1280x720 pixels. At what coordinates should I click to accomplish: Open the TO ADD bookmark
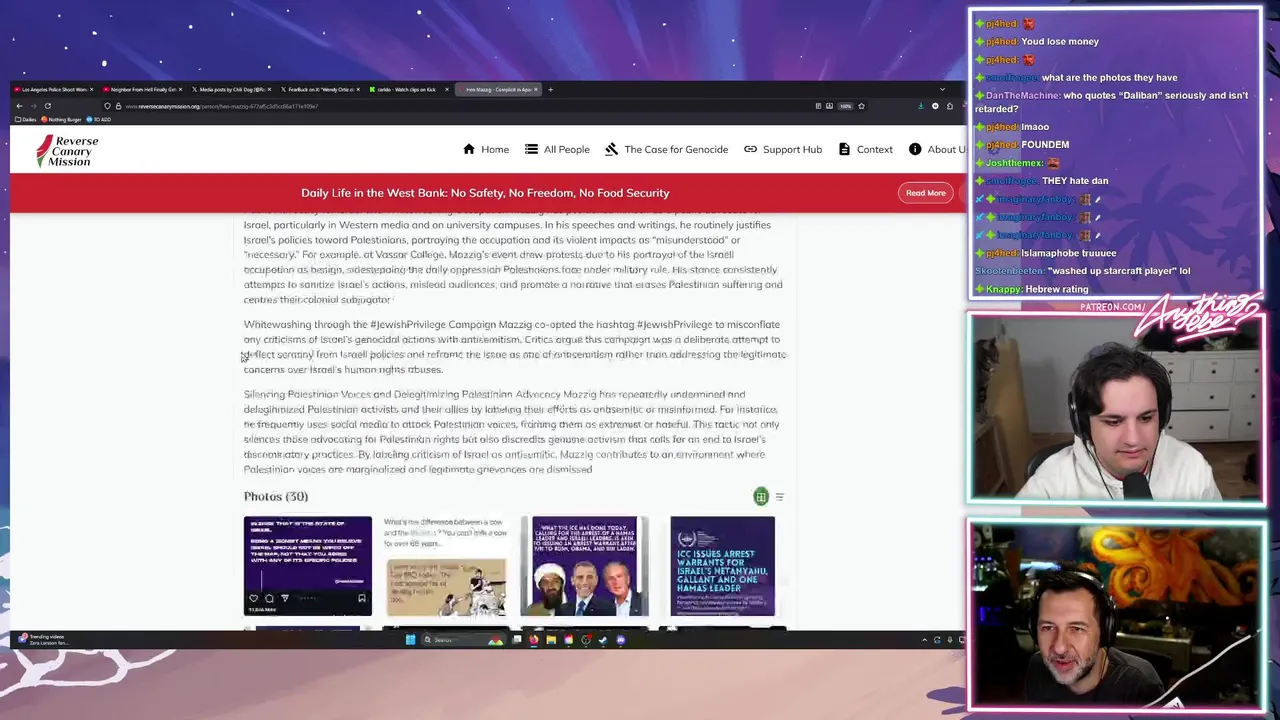pos(99,119)
